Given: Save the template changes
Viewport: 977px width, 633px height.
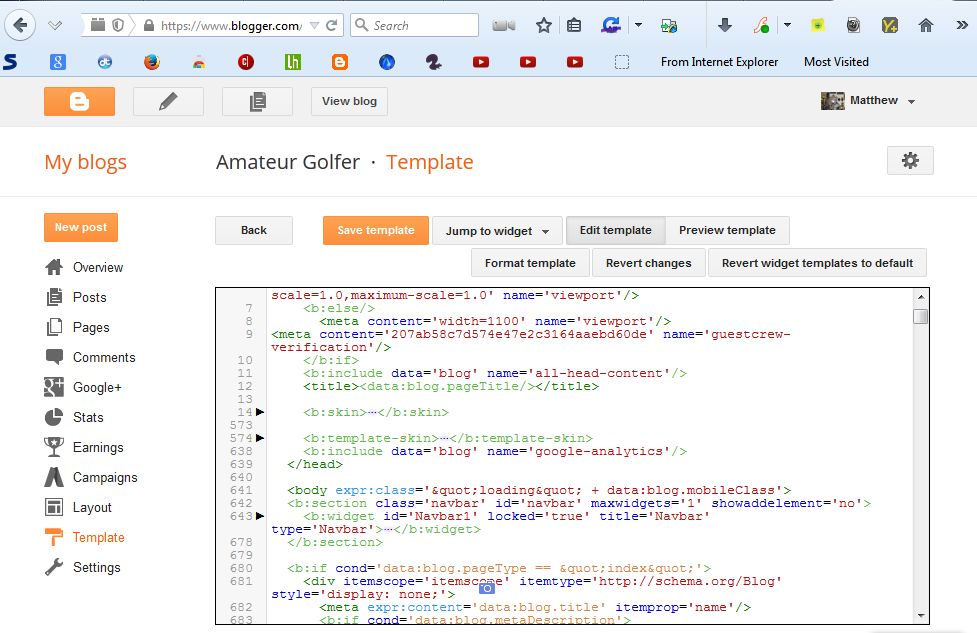Looking at the screenshot, I should tap(375, 230).
